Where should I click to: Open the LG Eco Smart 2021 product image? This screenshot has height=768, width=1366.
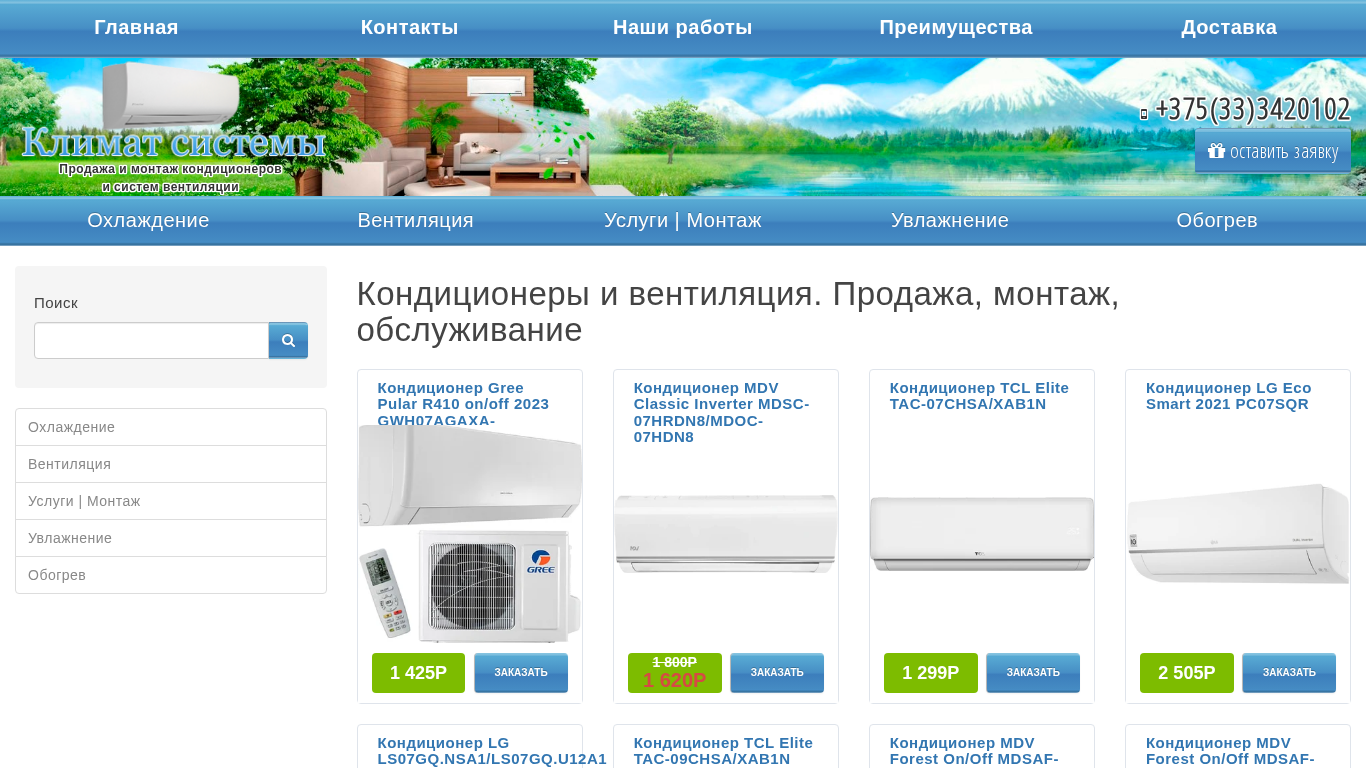[1238, 534]
